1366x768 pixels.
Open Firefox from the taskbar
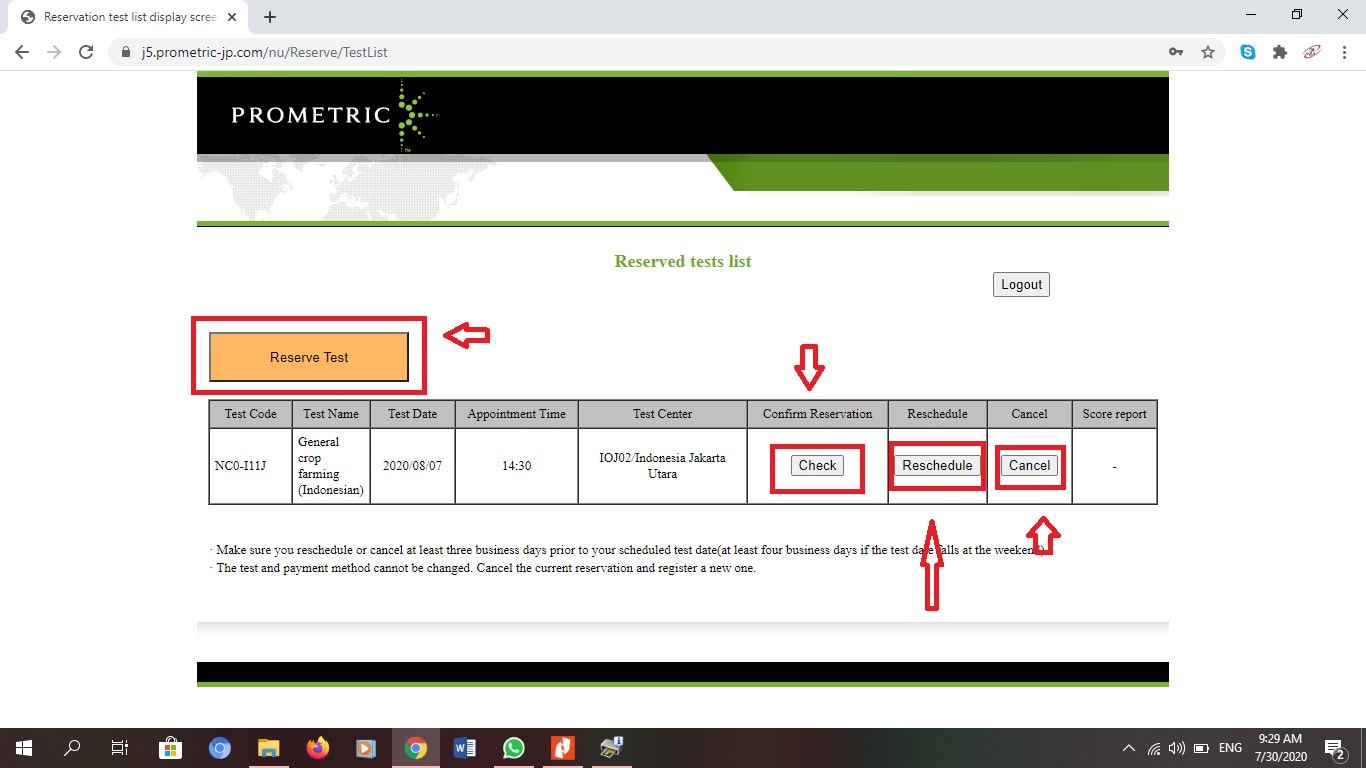(318, 748)
